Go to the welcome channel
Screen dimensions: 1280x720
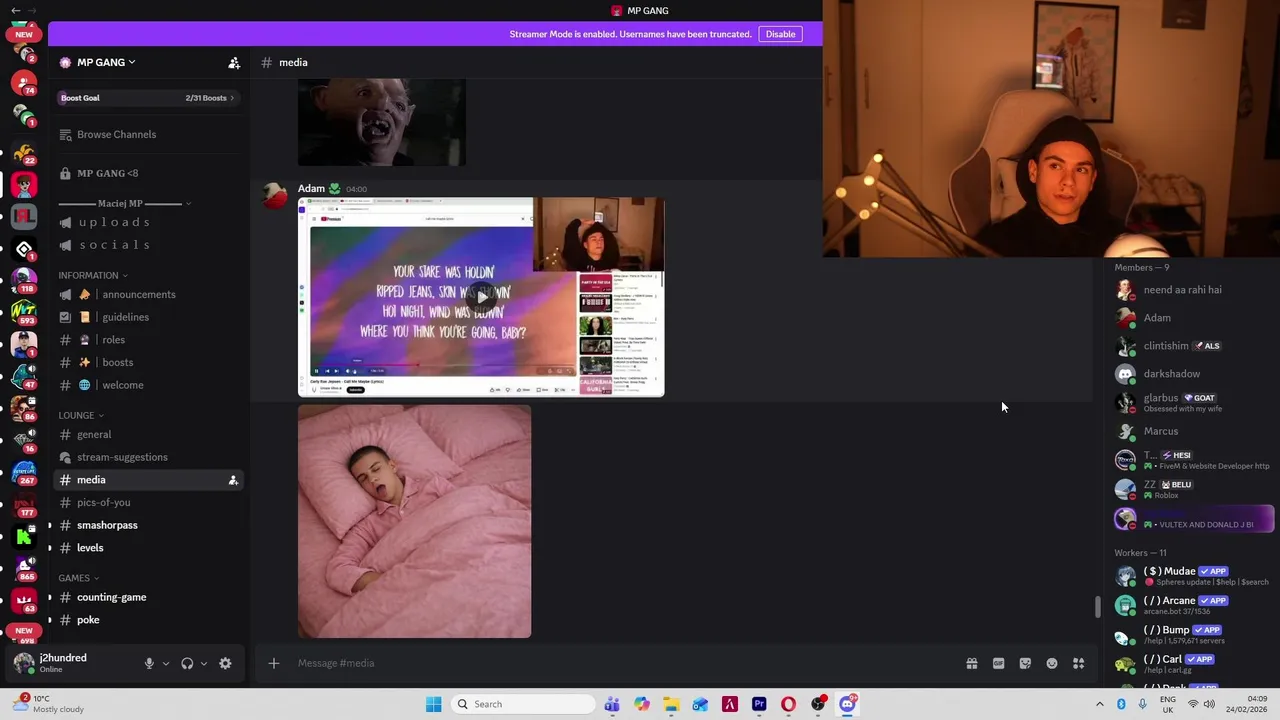pyautogui.click(x=147, y=385)
